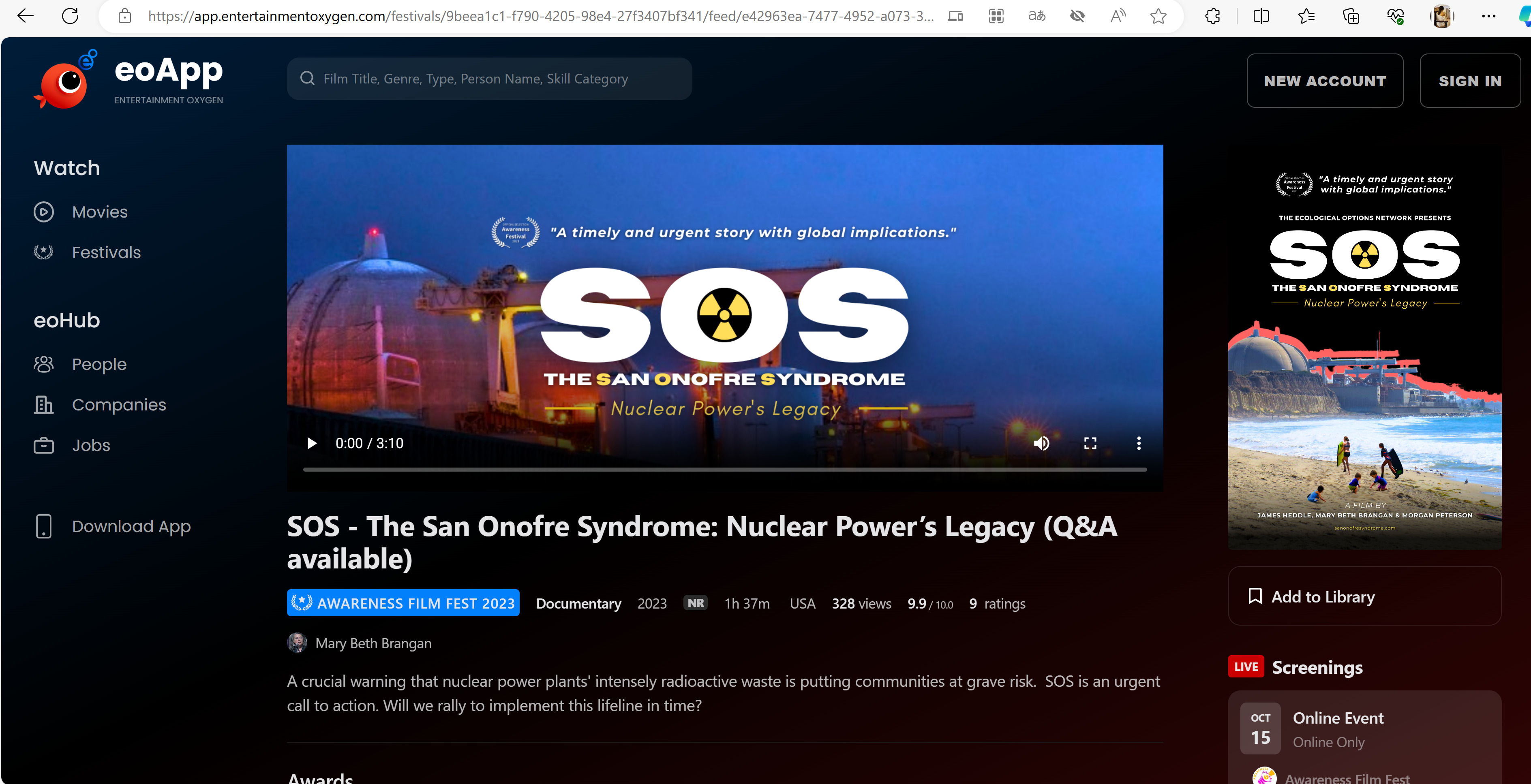1531x784 pixels.
Task: Click the NEW ACCOUNT button
Action: pos(1325,81)
